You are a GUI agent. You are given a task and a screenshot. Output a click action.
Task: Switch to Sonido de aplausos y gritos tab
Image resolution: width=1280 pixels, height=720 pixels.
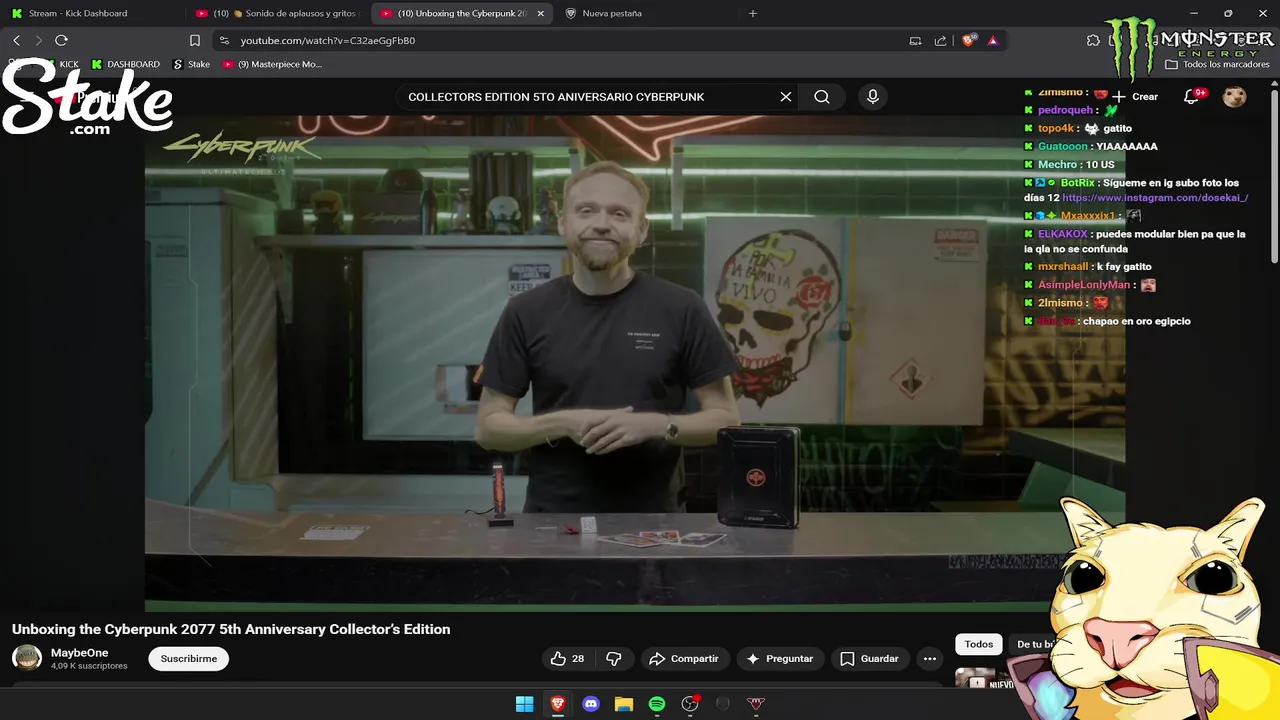(x=278, y=13)
